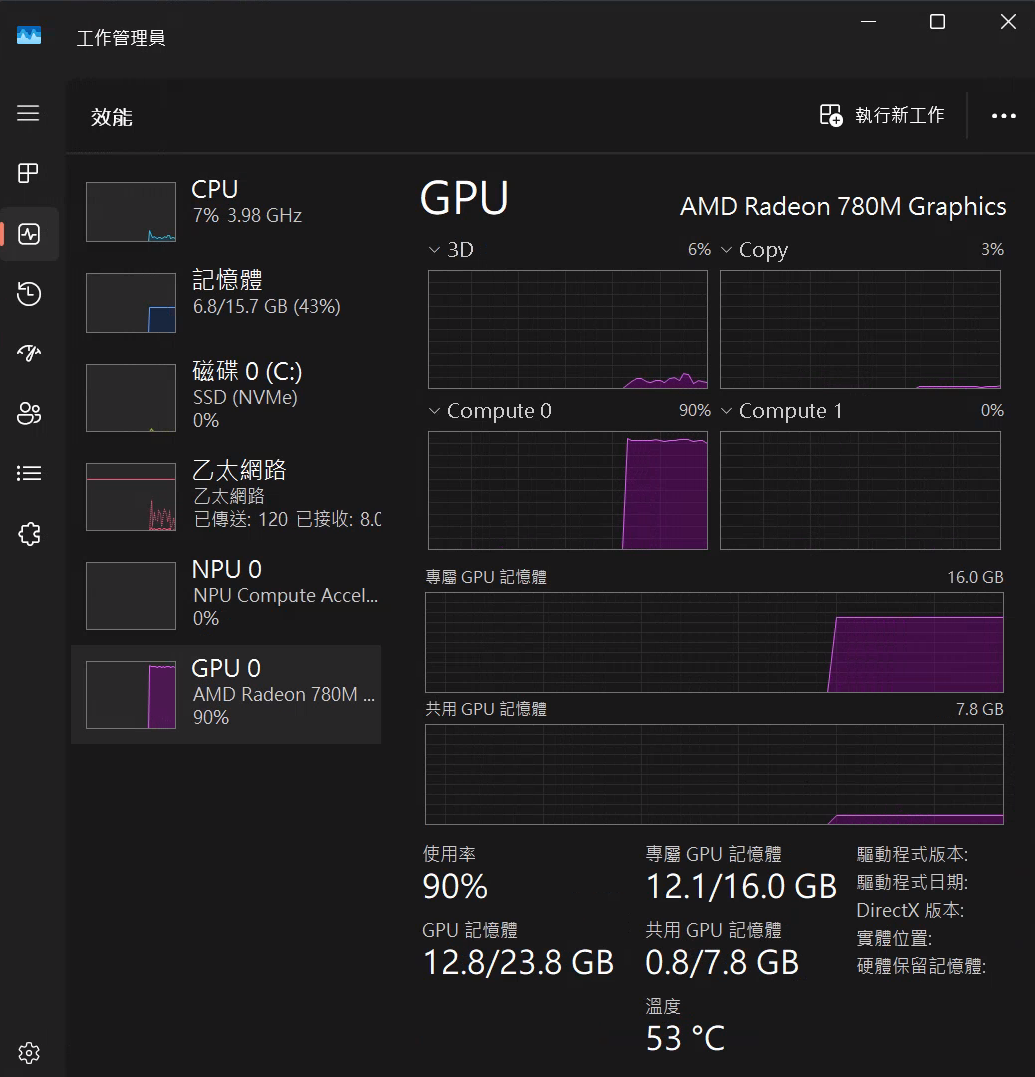
Task: Go to the Processes page icon
Action: coord(29,173)
